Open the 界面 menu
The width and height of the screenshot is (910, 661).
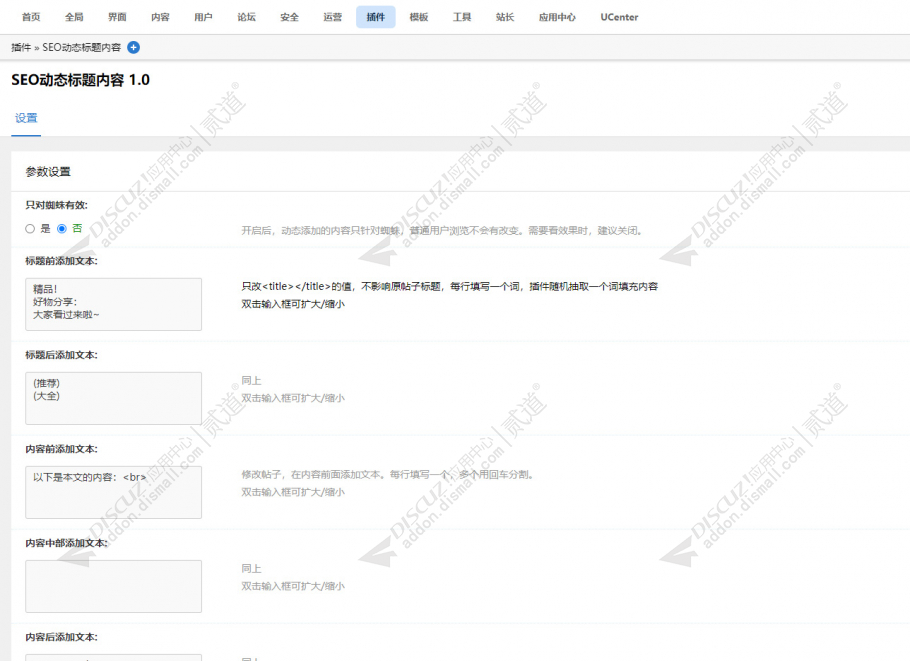[x=117, y=17]
